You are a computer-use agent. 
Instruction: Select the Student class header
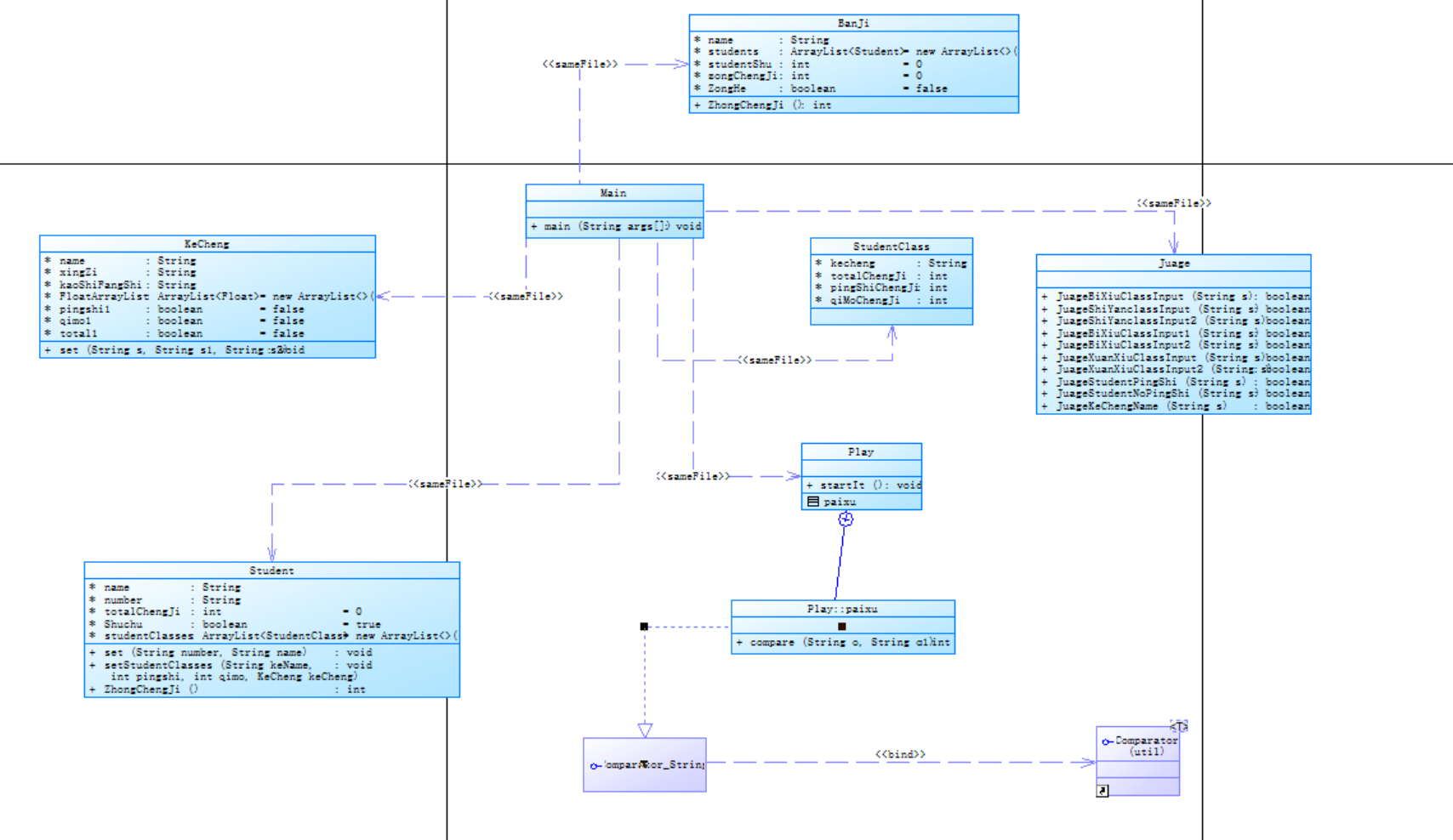click(x=272, y=570)
